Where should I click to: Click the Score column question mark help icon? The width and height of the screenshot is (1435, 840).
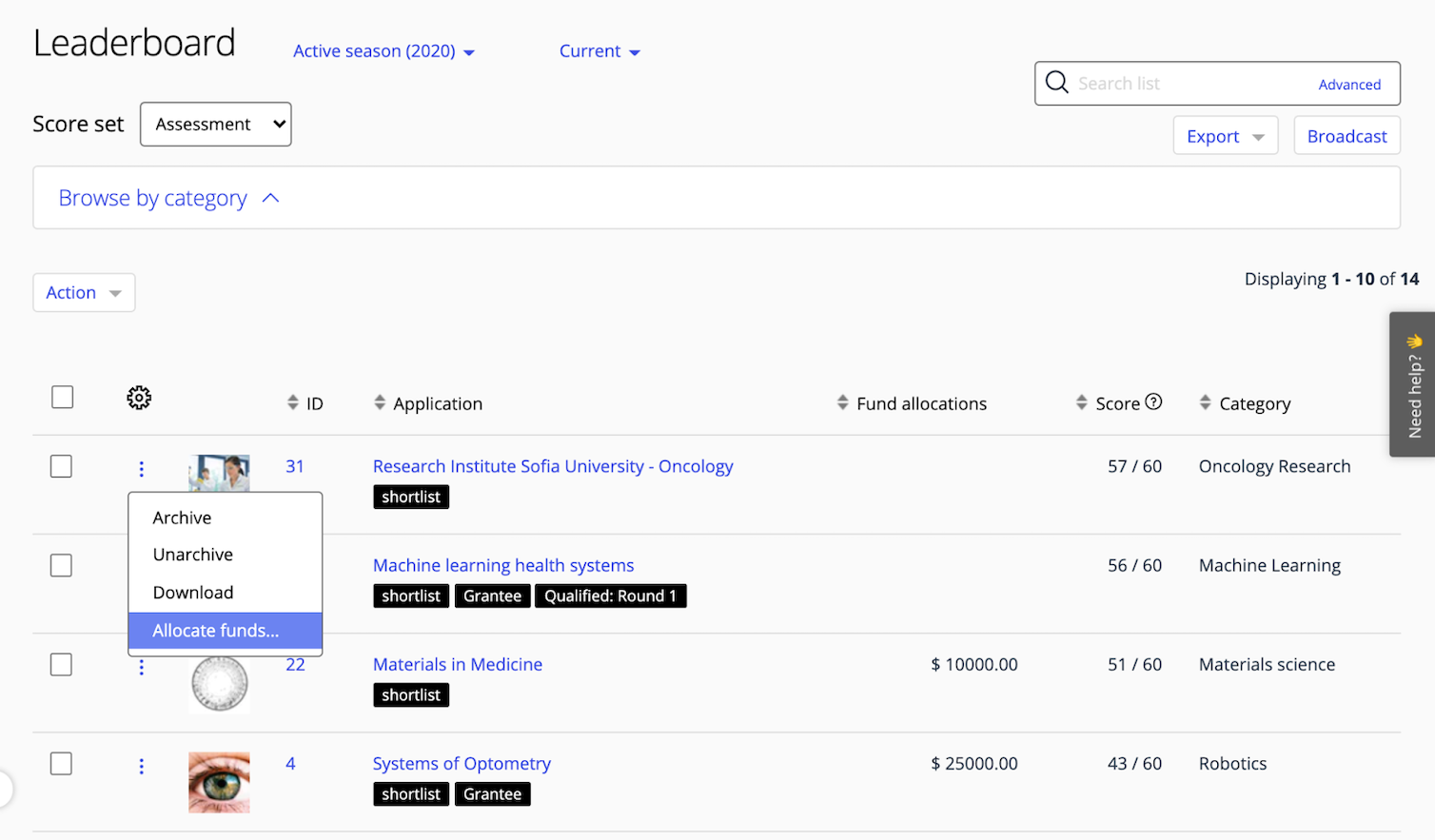click(x=1154, y=402)
